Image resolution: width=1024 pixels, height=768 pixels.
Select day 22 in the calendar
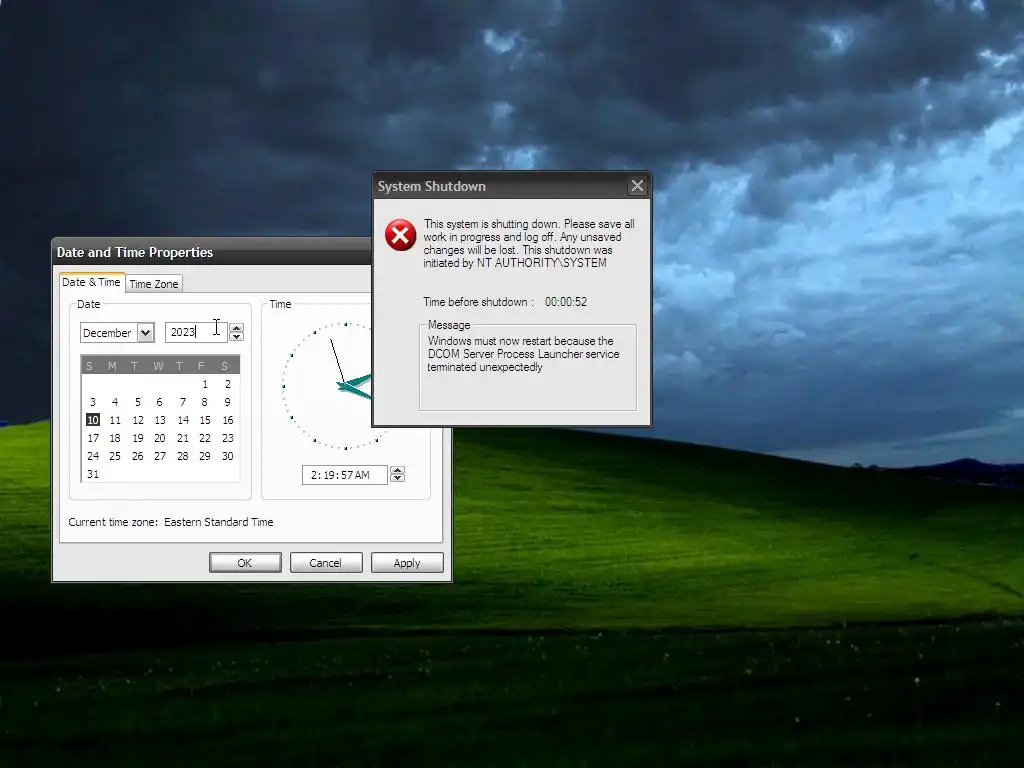point(205,438)
